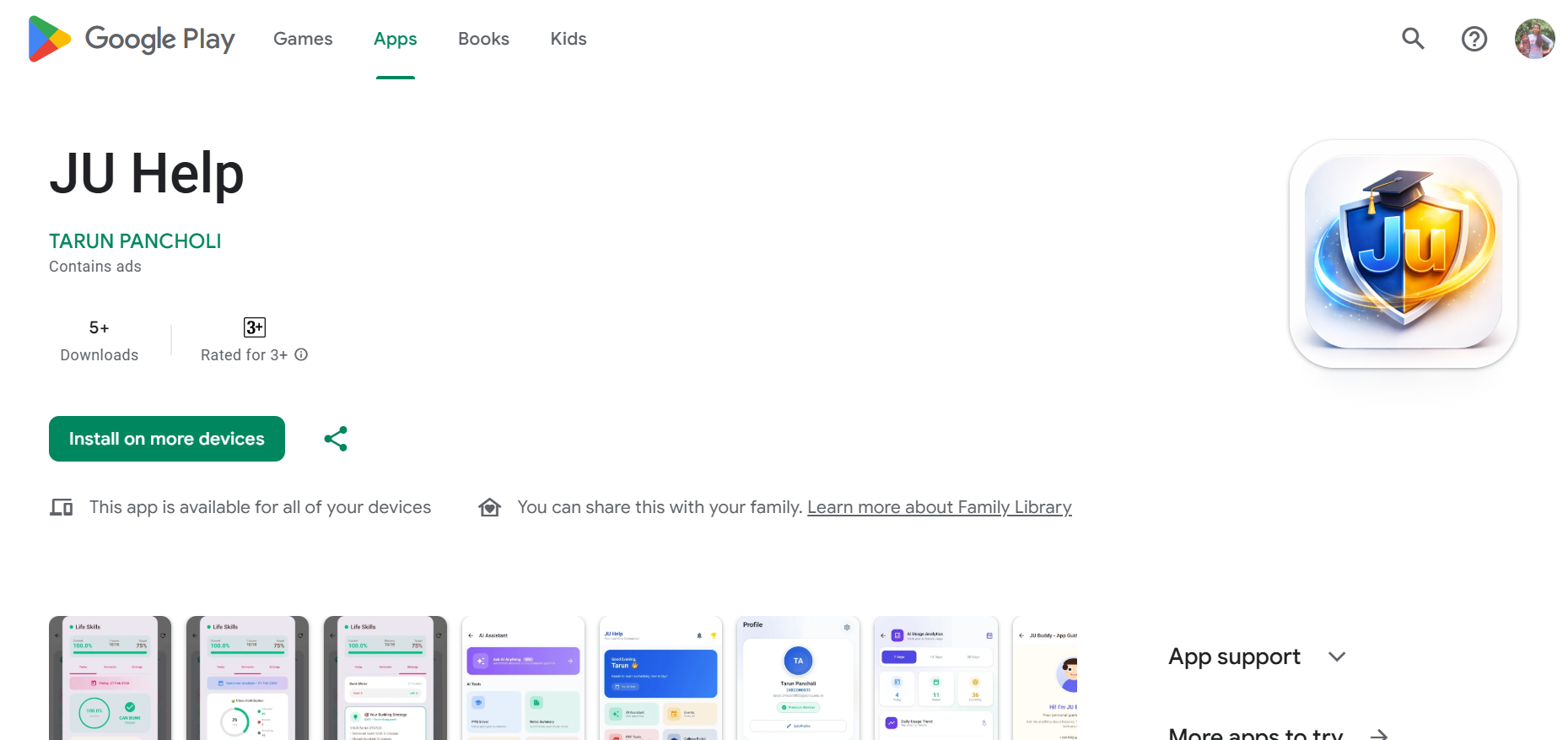The width and height of the screenshot is (1568, 740).
Task: Click the share icon
Action: pyautogui.click(x=336, y=439)
